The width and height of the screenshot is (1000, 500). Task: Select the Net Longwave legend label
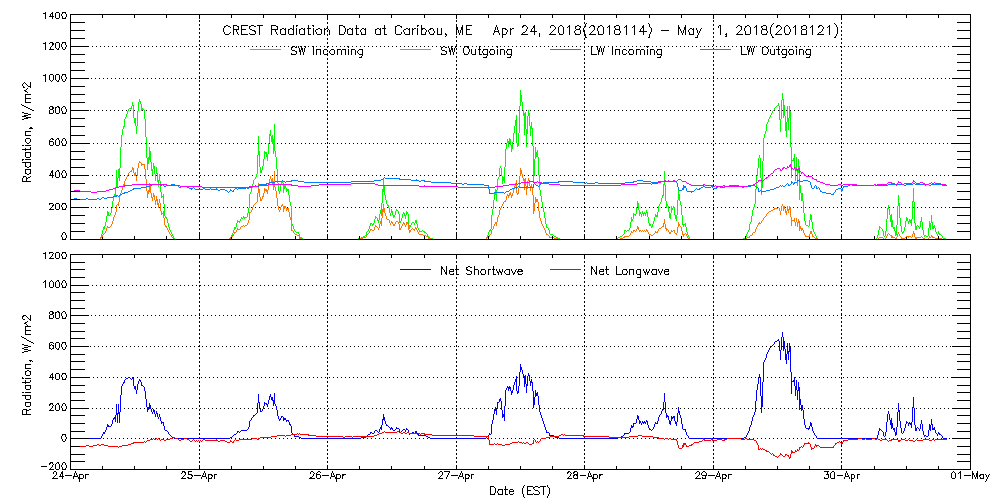click(x=629, y=271)
